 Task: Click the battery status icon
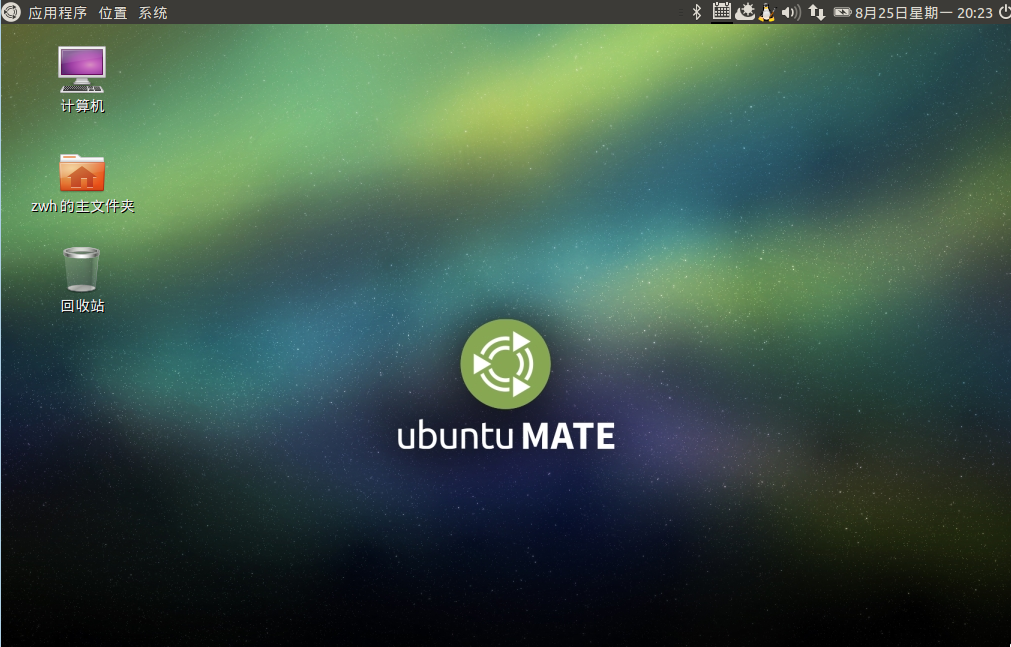coord(842,12)
